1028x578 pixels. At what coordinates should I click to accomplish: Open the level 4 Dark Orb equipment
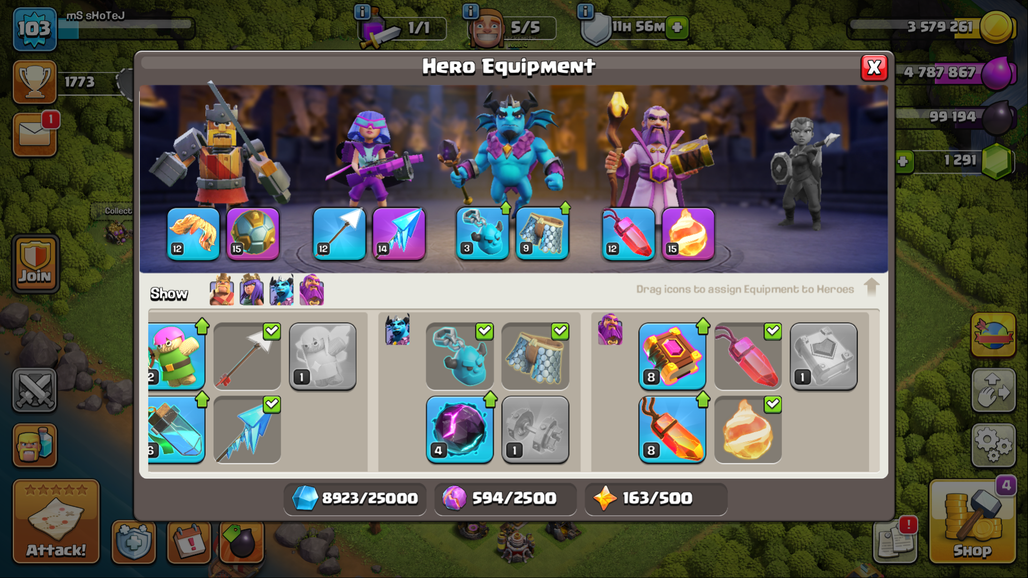pyautogui.click(x=460, y=429)
